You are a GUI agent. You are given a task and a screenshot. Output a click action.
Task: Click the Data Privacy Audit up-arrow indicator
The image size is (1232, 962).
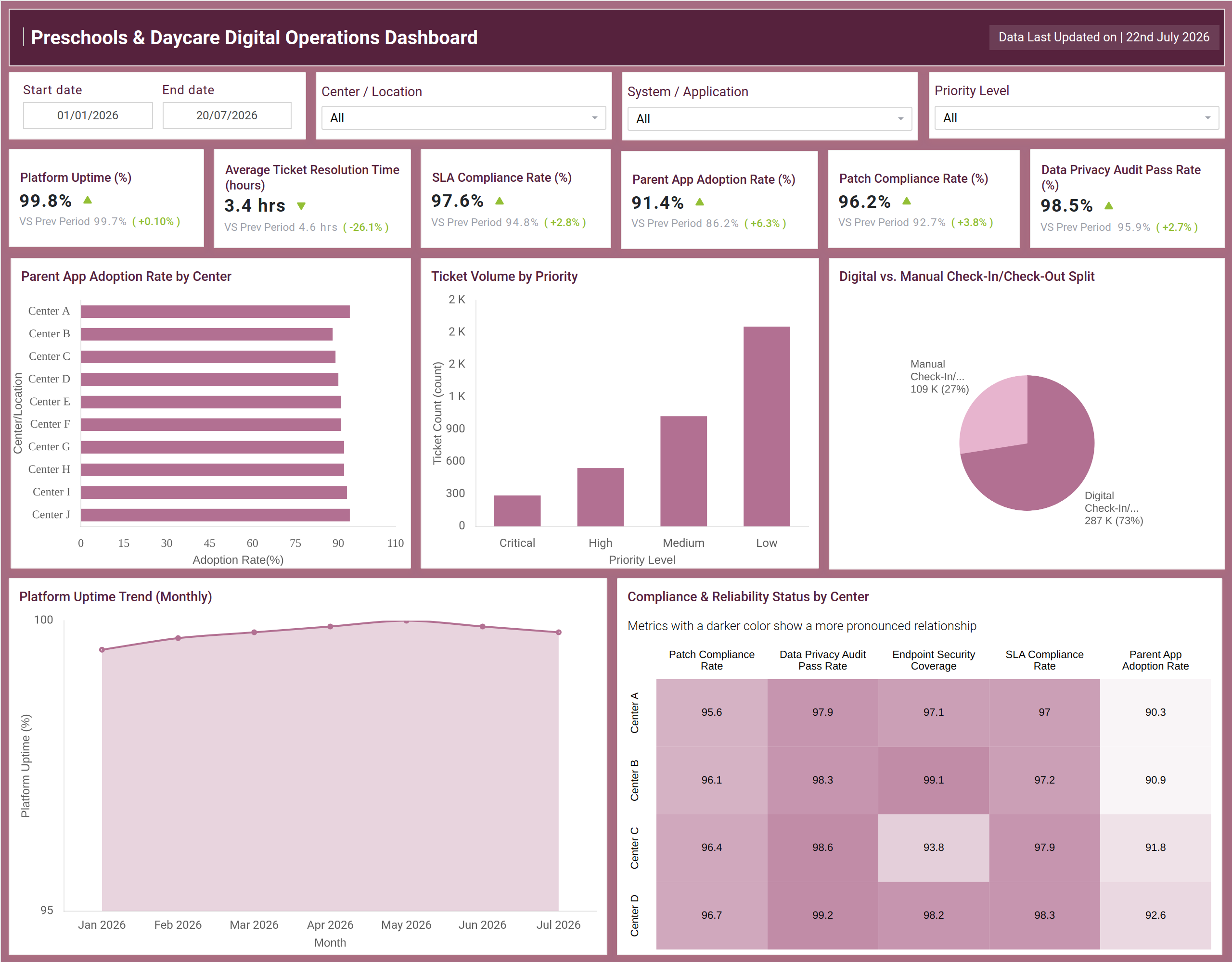1108,205
